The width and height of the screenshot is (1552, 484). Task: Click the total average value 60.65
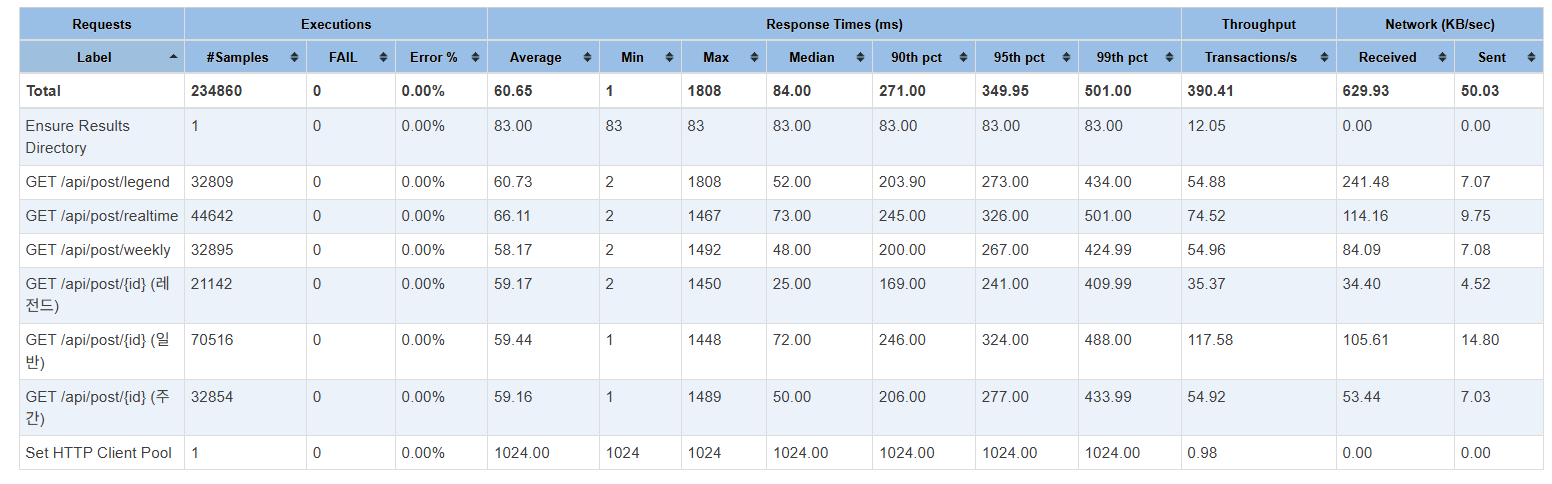tap(513, 91)
